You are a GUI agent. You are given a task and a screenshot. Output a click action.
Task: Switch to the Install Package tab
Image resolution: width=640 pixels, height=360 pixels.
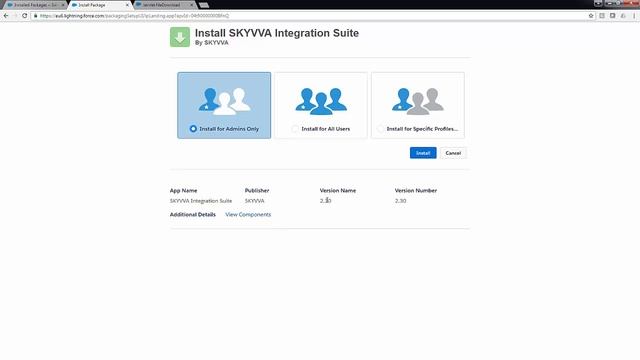point(99,5)
